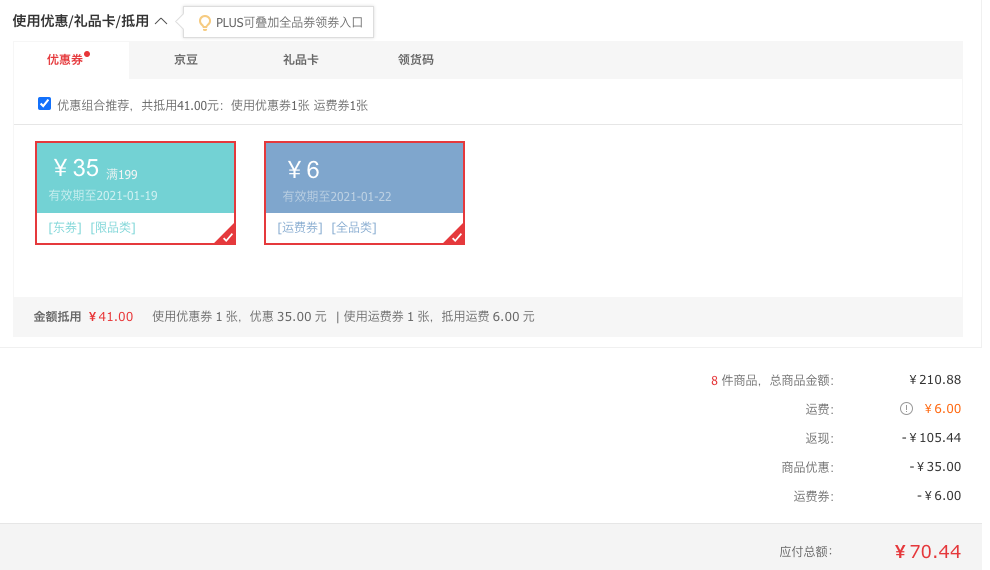Screen dimensions: 990x570
Task: Click the blue ¥6 coupon header area
Action: pyautogui.click(x=364, y=177)
